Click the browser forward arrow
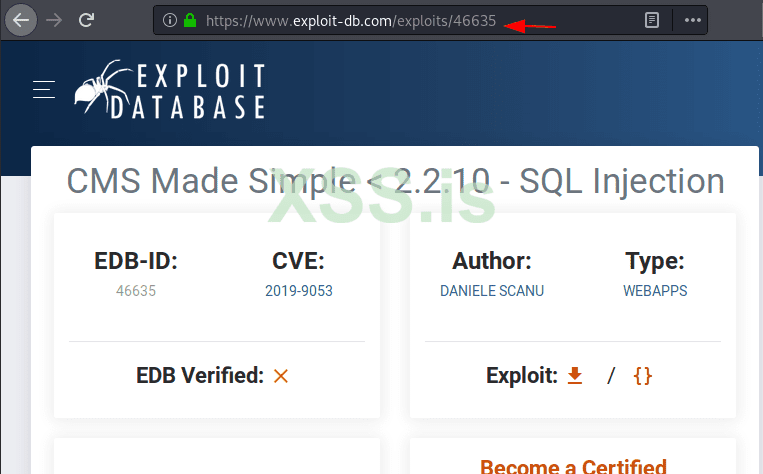The image size is (763, 474). click(x=54, y=20)
